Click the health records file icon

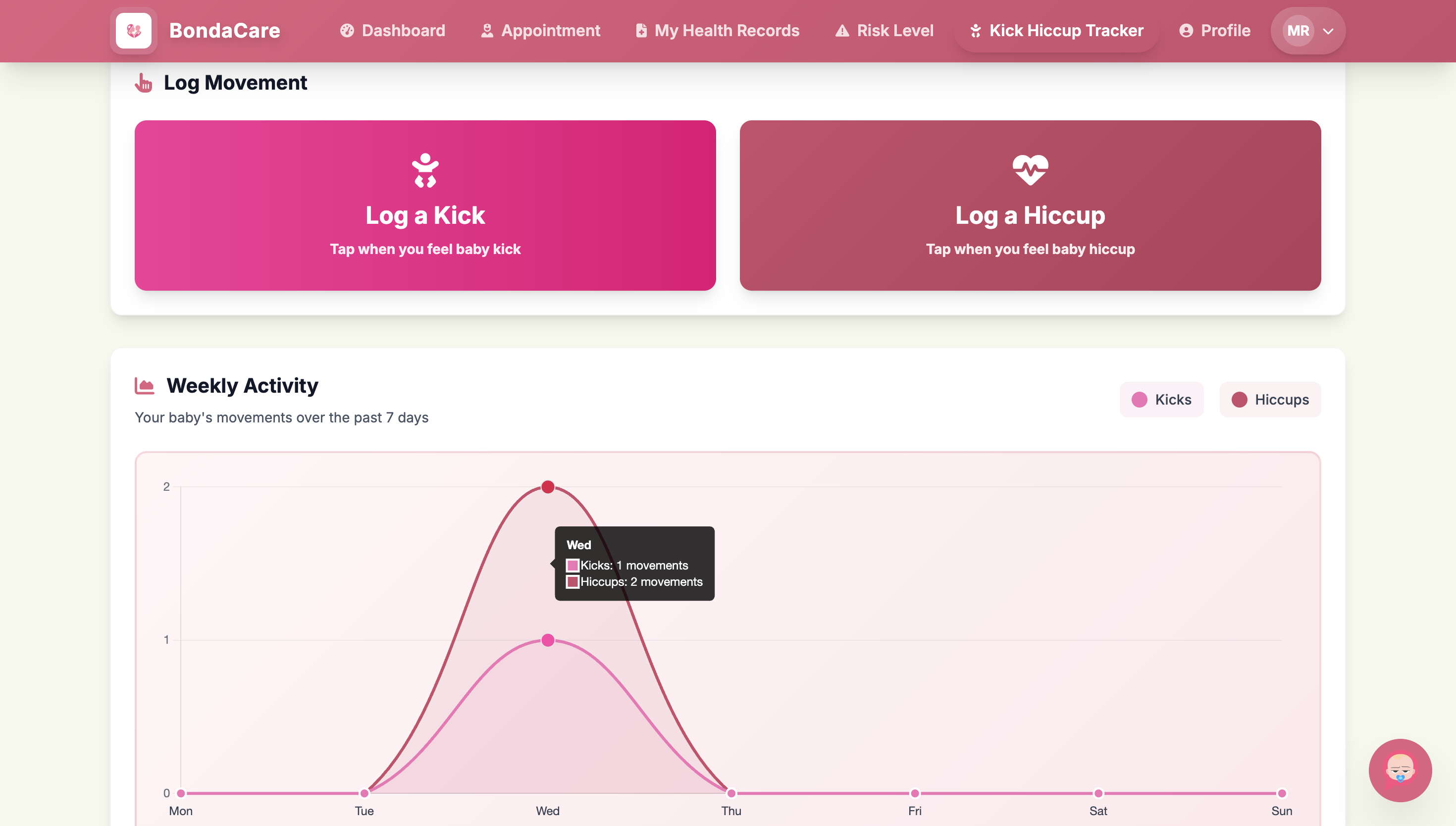point(641,31)
